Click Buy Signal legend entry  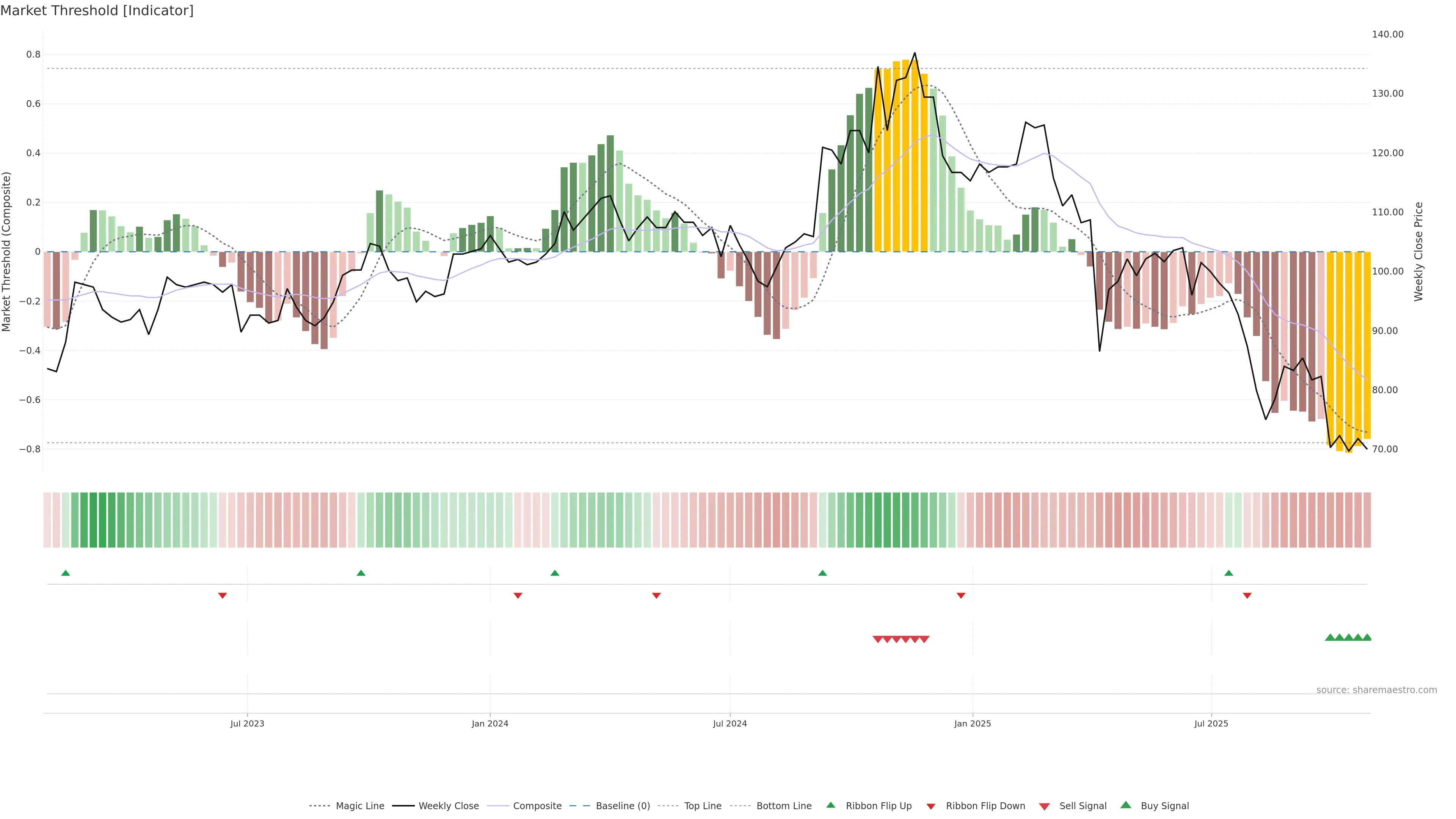[1164, 805]
